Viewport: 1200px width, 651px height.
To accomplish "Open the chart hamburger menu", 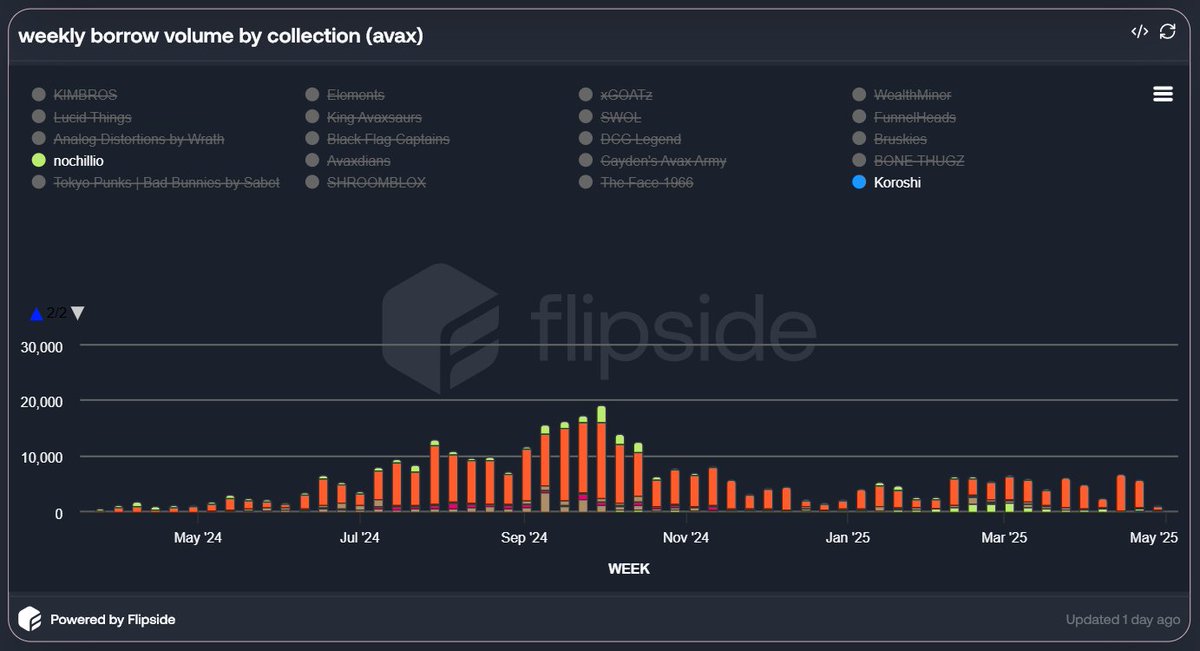I will click(x=1162, y=94).
